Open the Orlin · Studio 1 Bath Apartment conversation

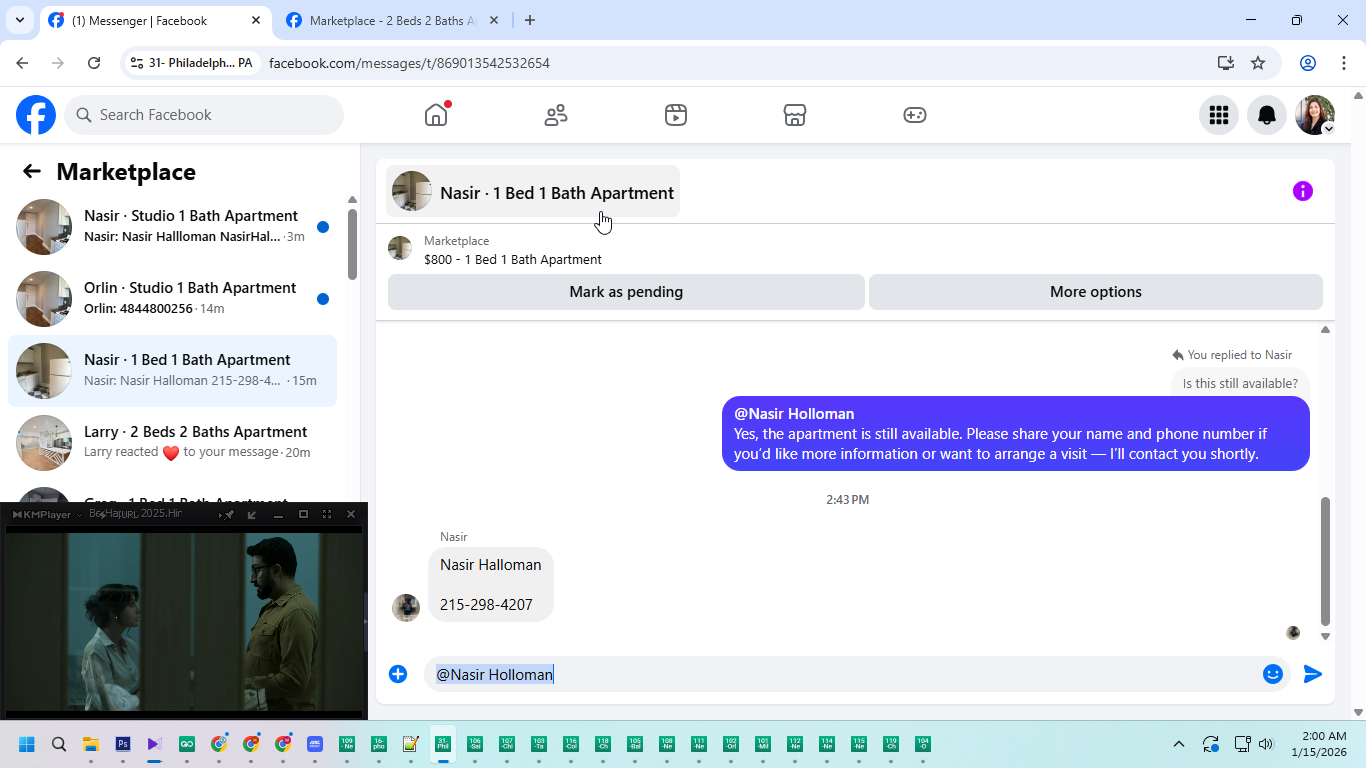pos(172,299)
